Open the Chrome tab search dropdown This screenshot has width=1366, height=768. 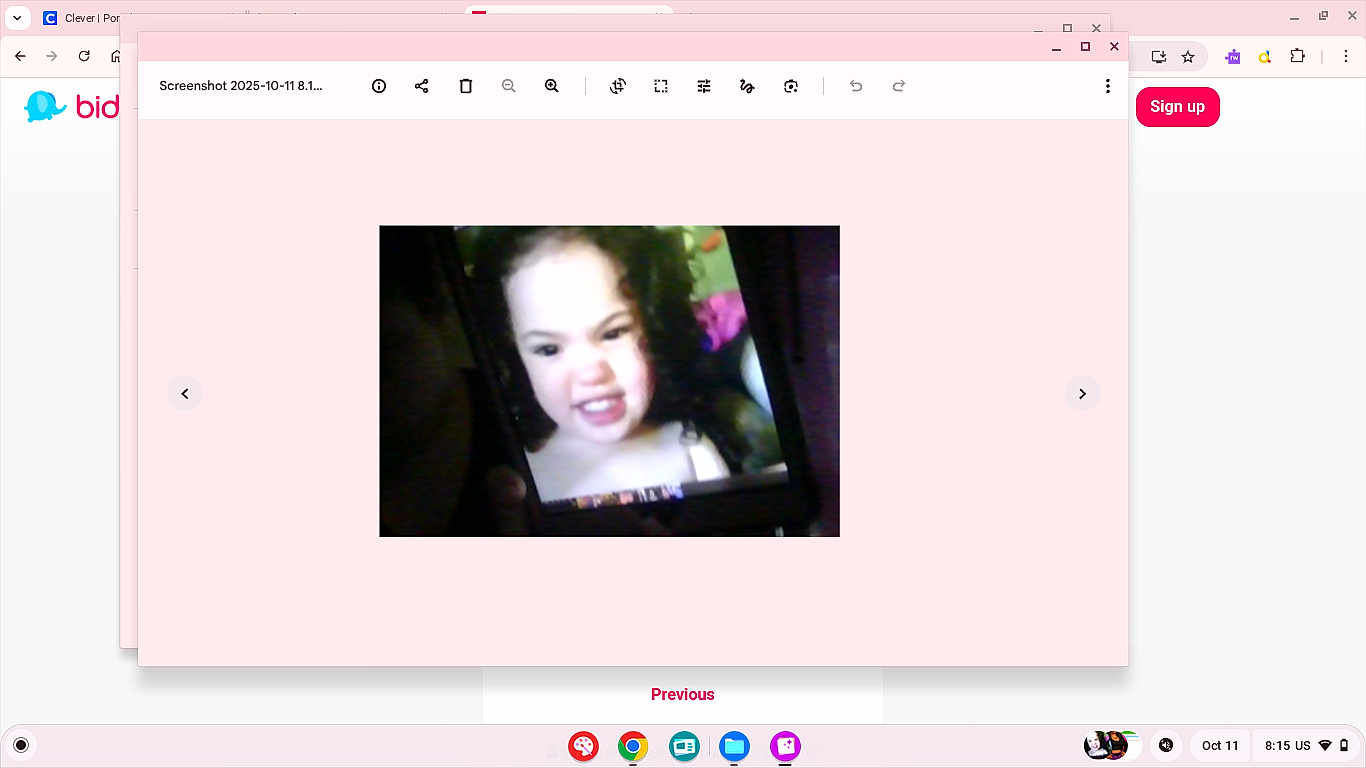pos(17,17)
